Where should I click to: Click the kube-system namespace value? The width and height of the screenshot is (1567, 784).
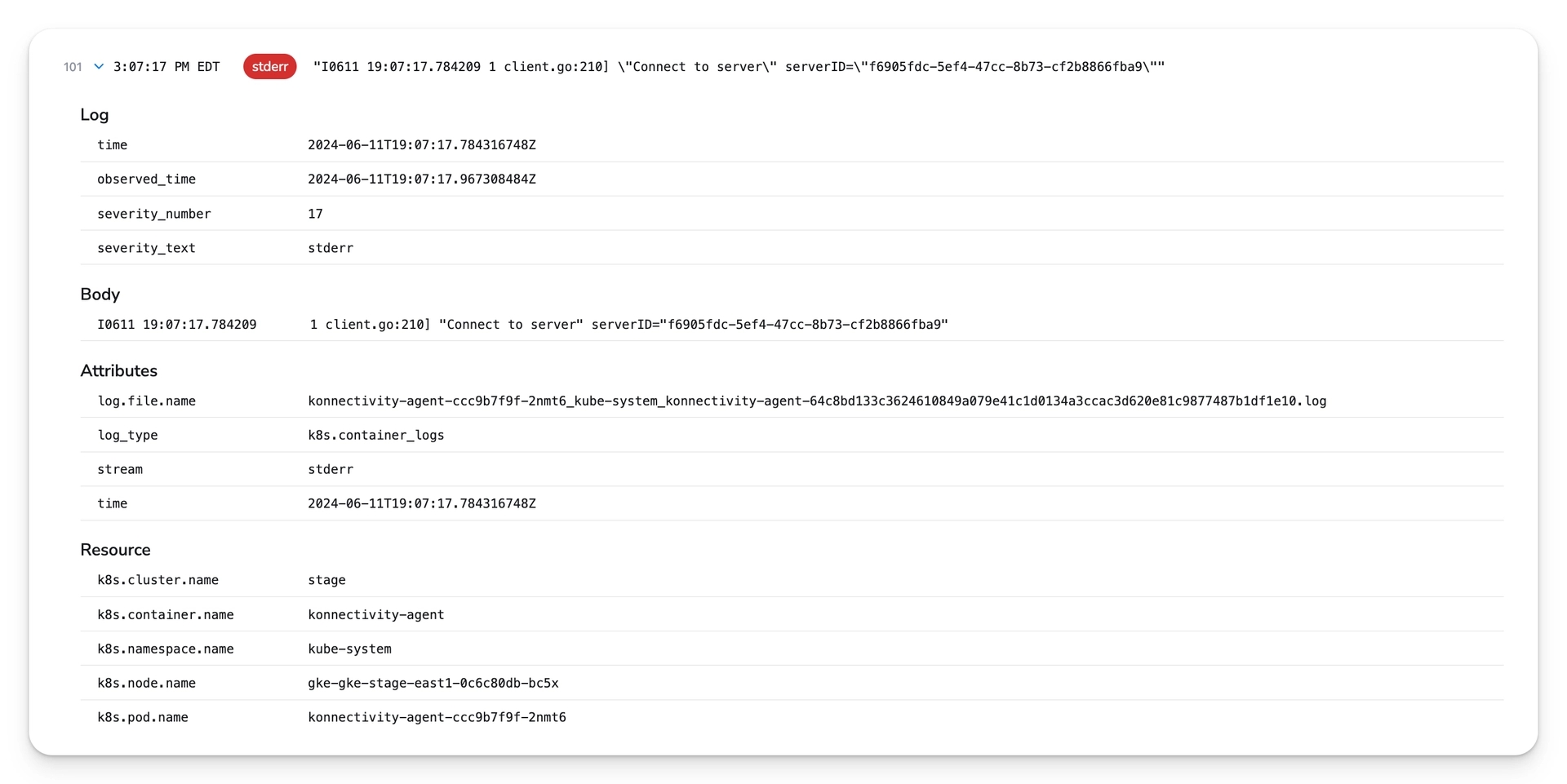[x=349, y=649]
